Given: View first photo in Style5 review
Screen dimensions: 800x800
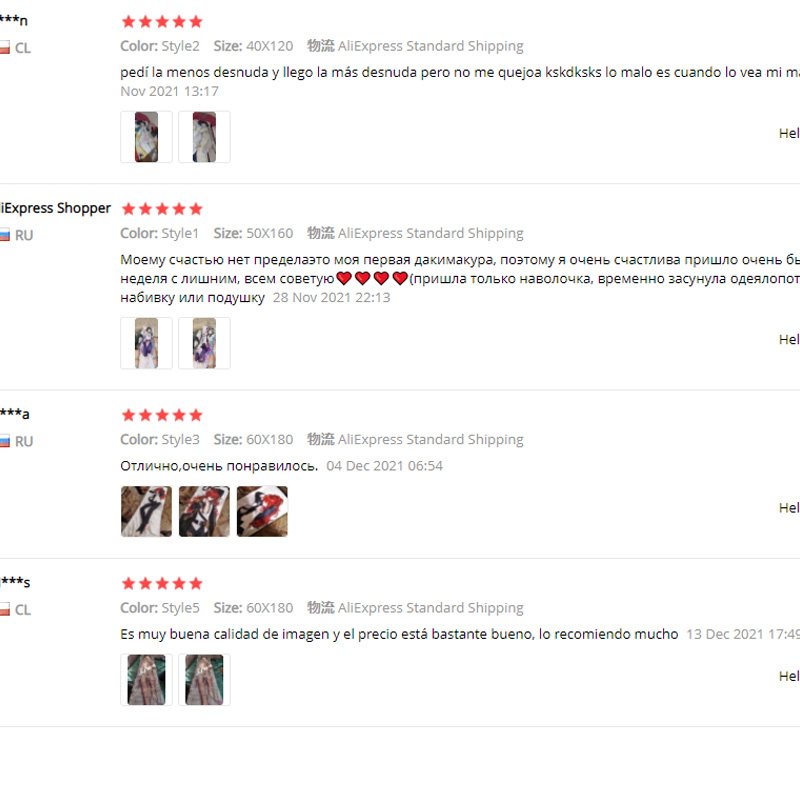Looking at the screenshot, I should (146, 680).
